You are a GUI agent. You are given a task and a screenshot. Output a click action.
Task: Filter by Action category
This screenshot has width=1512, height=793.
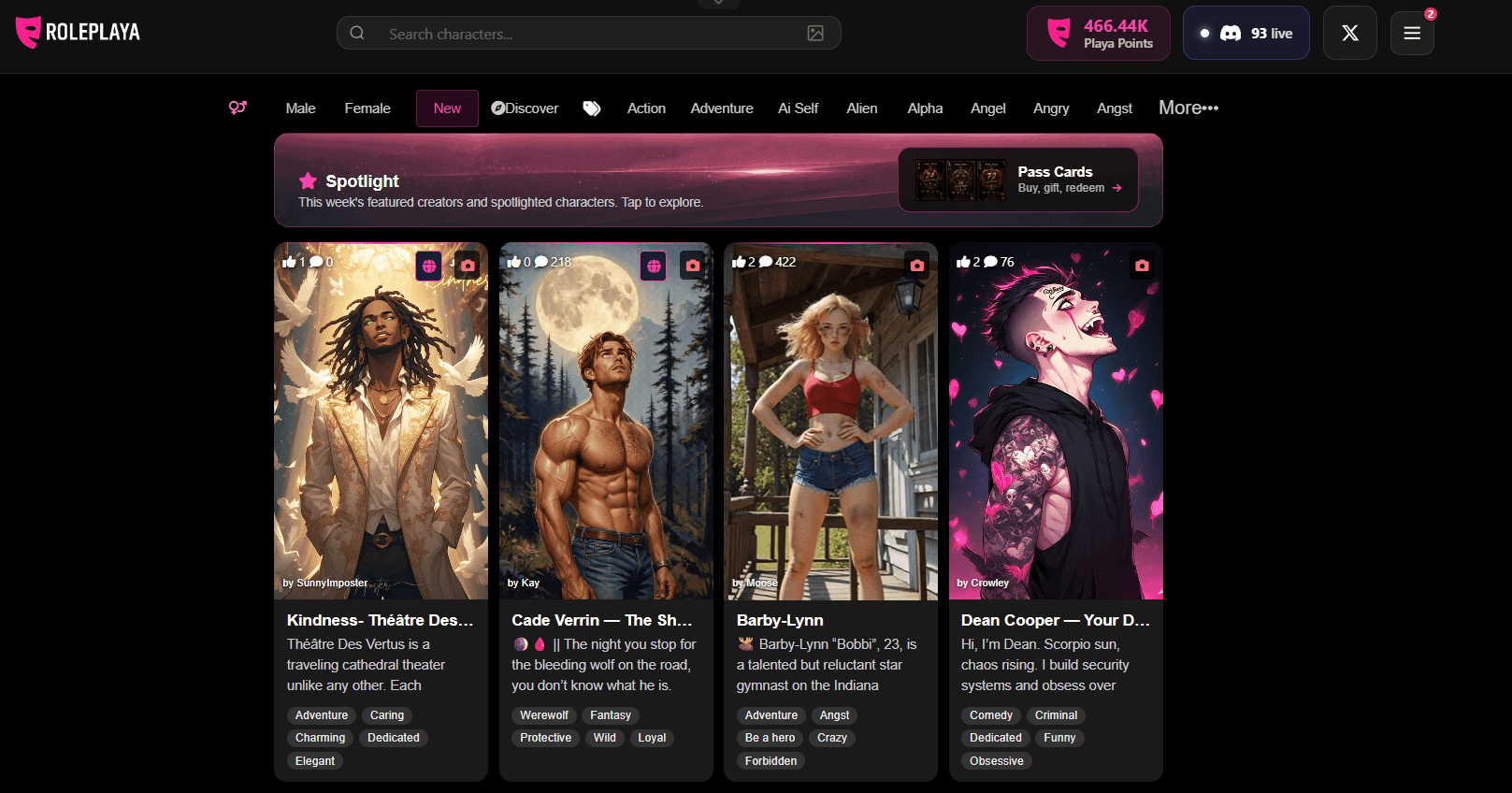coord(646,108)
